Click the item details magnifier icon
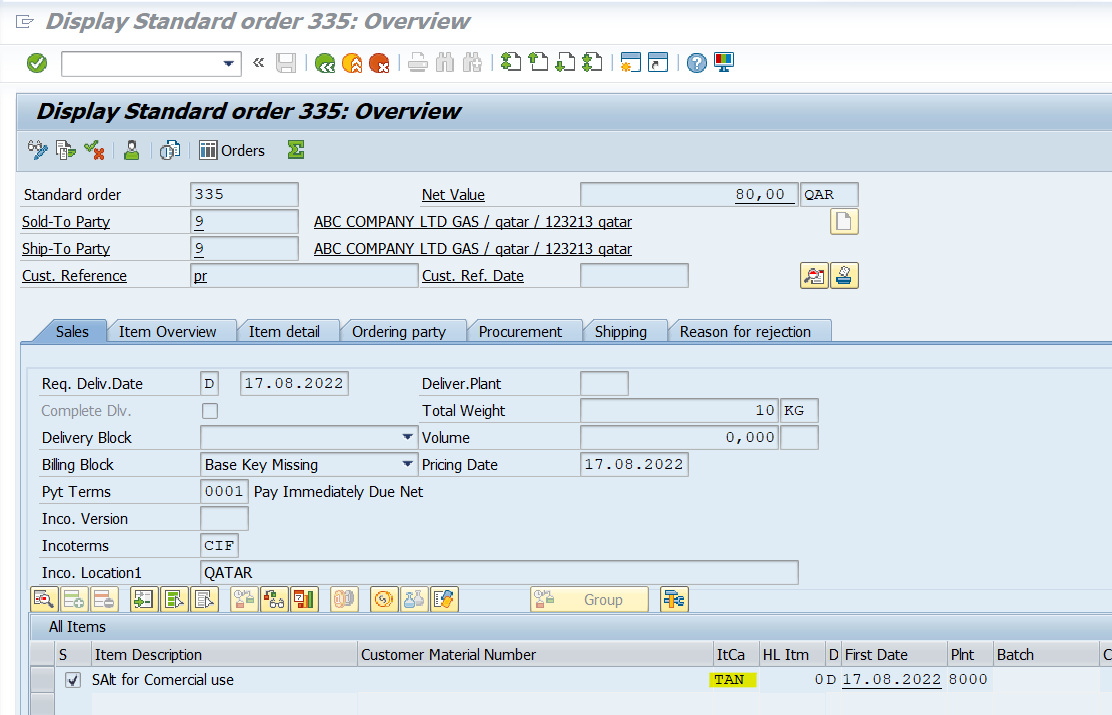 tap(43, 599)
